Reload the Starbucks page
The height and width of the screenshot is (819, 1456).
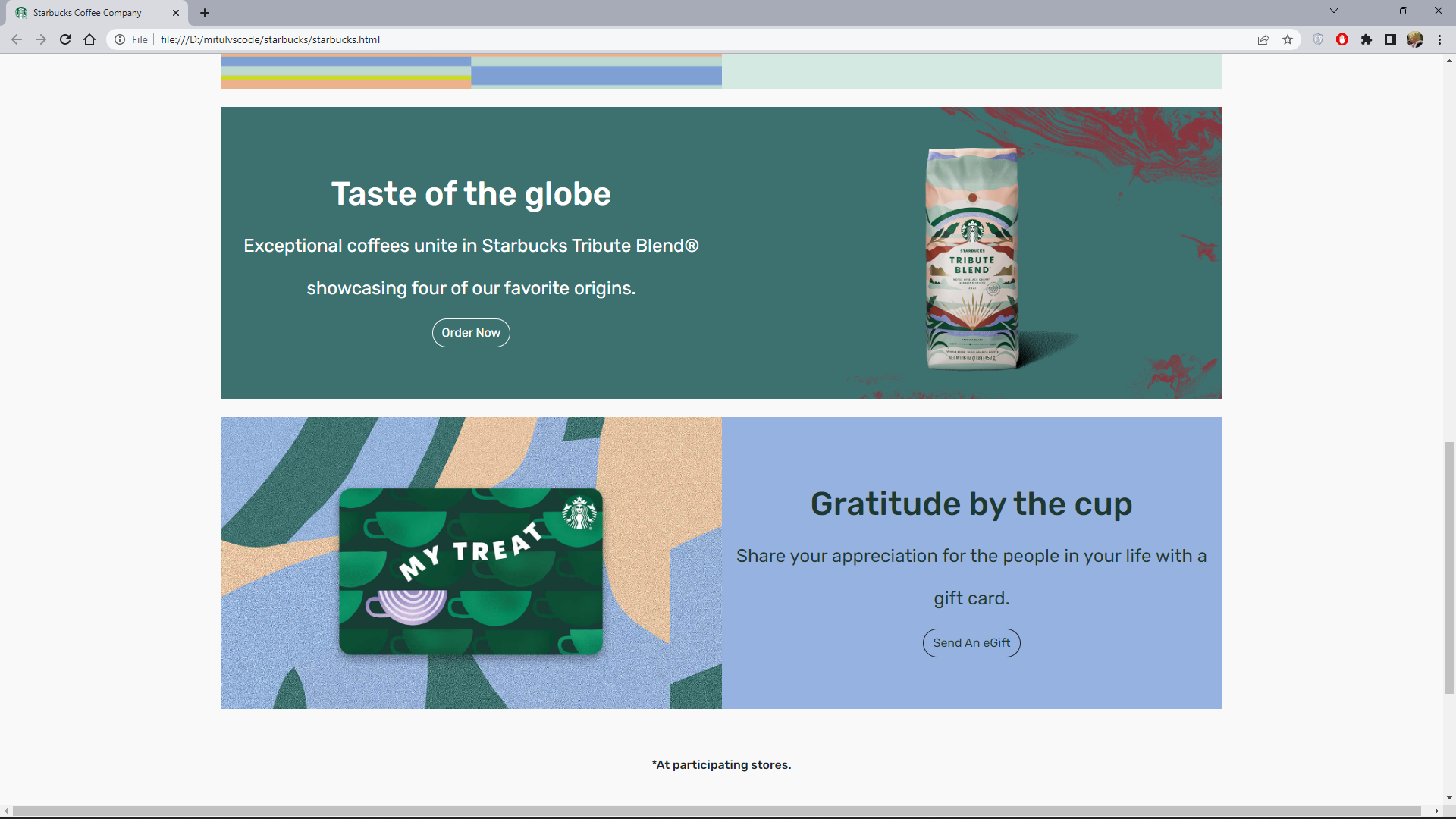(x=65, y=39)
